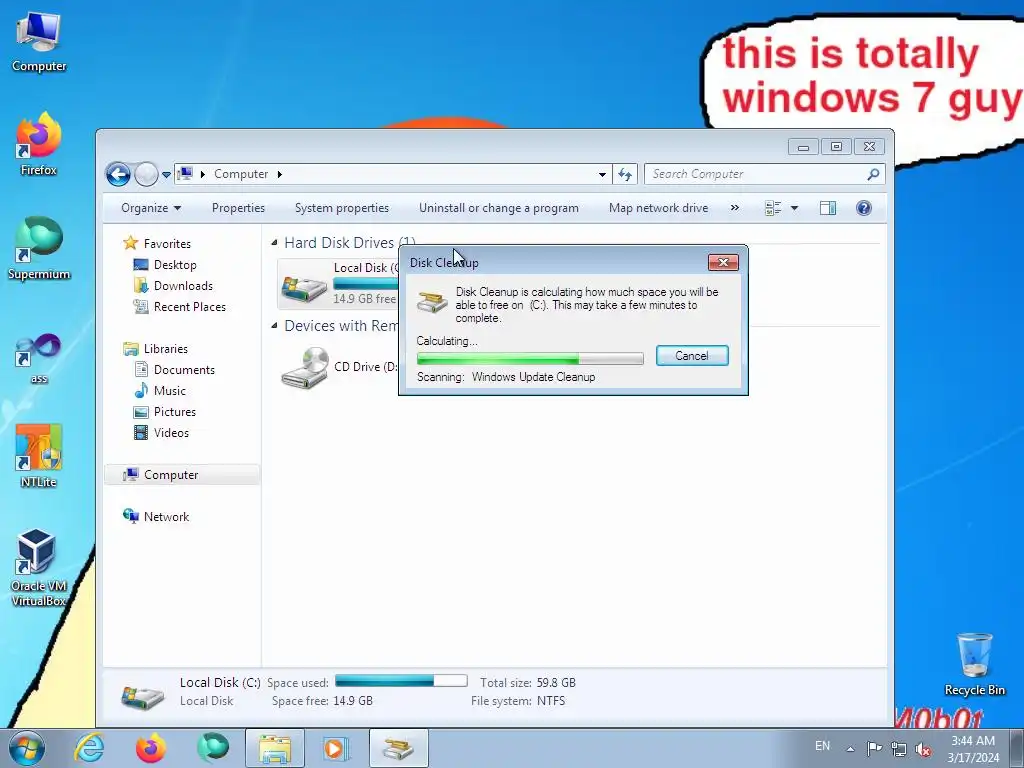Open Windows Media Player from taskbar
Screen dimensions: 1024x768
[336, 748]
